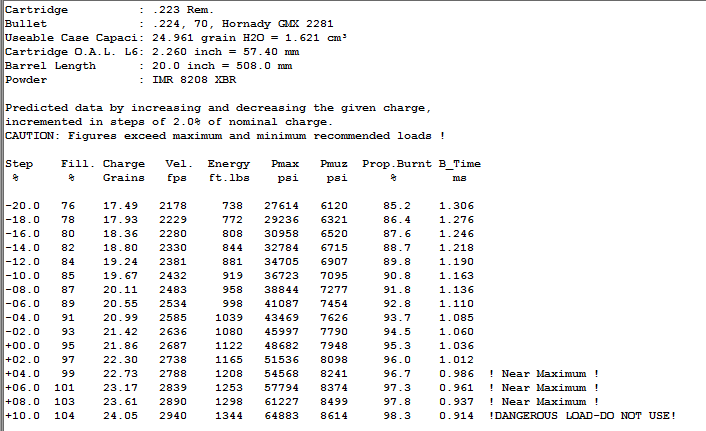Click the 2940 fps velocity value

pyautogui.click(x=173, y=415)
